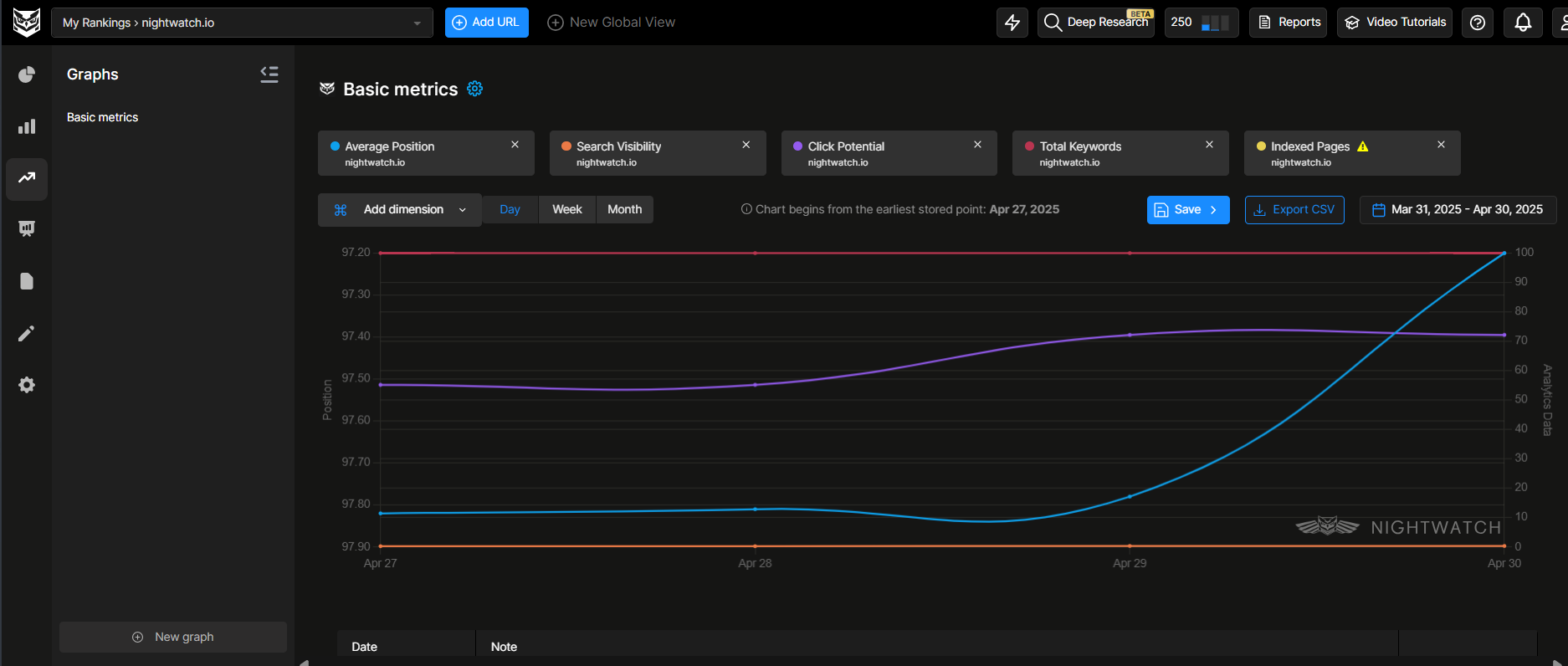Open the notifications bell

(x=1523, y=23)
